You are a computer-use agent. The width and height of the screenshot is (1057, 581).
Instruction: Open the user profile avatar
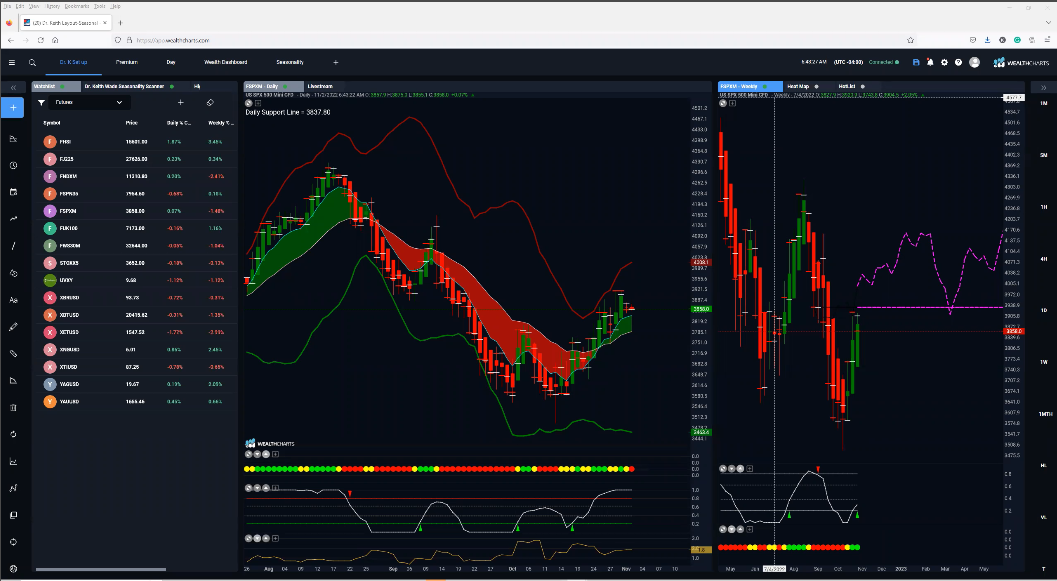974,63
